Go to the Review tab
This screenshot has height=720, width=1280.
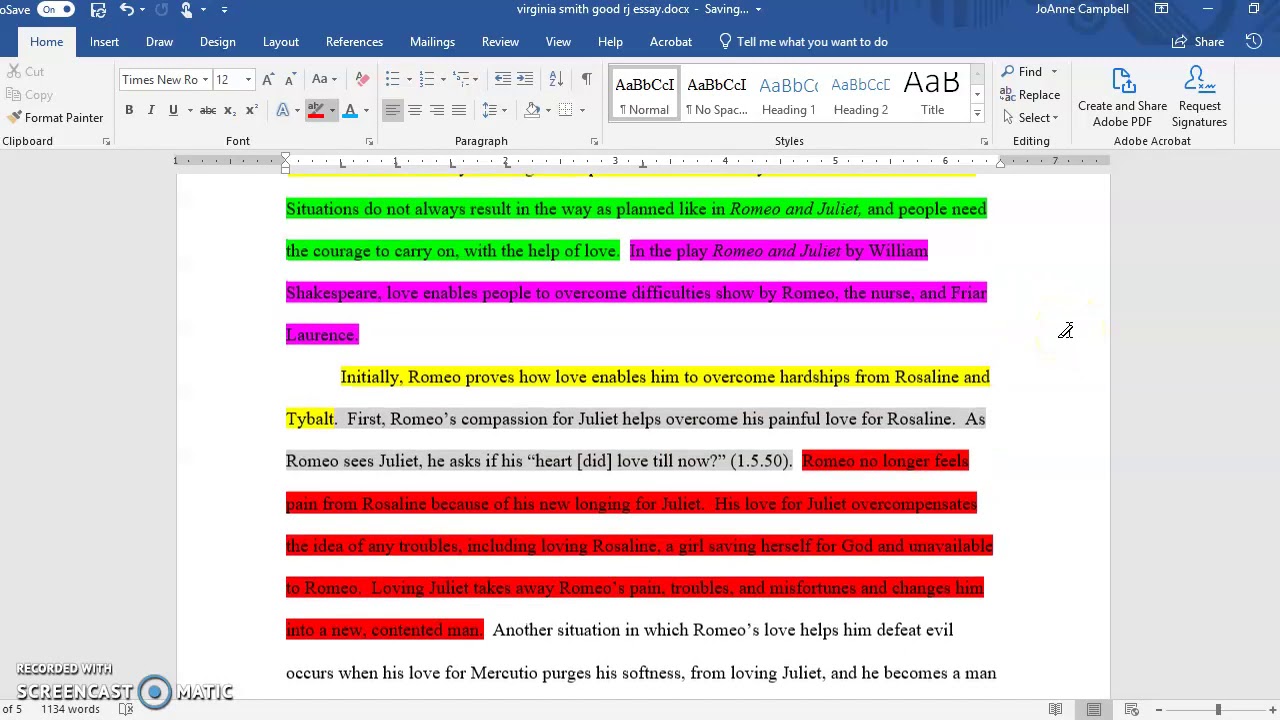500,42
